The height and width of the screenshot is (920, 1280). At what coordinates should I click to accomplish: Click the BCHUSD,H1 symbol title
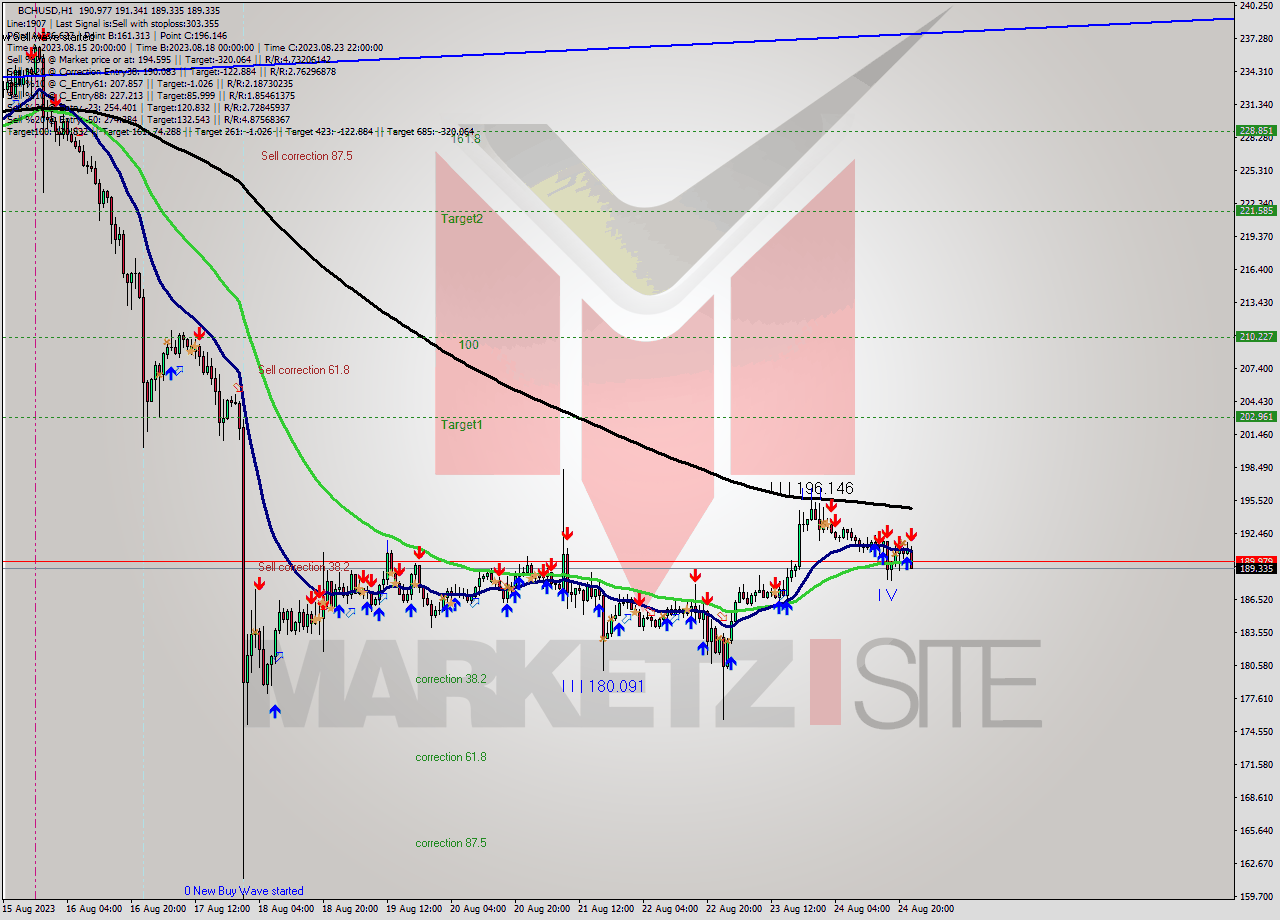45,10
